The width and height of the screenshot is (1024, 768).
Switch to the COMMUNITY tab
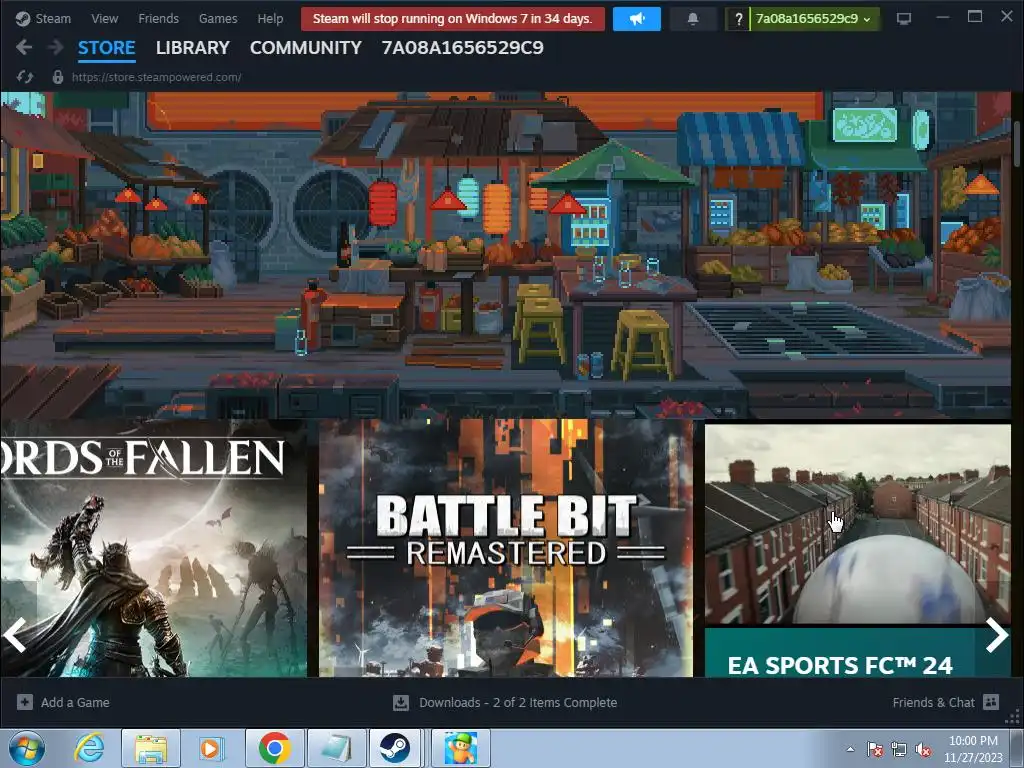(x=306, y=48)
